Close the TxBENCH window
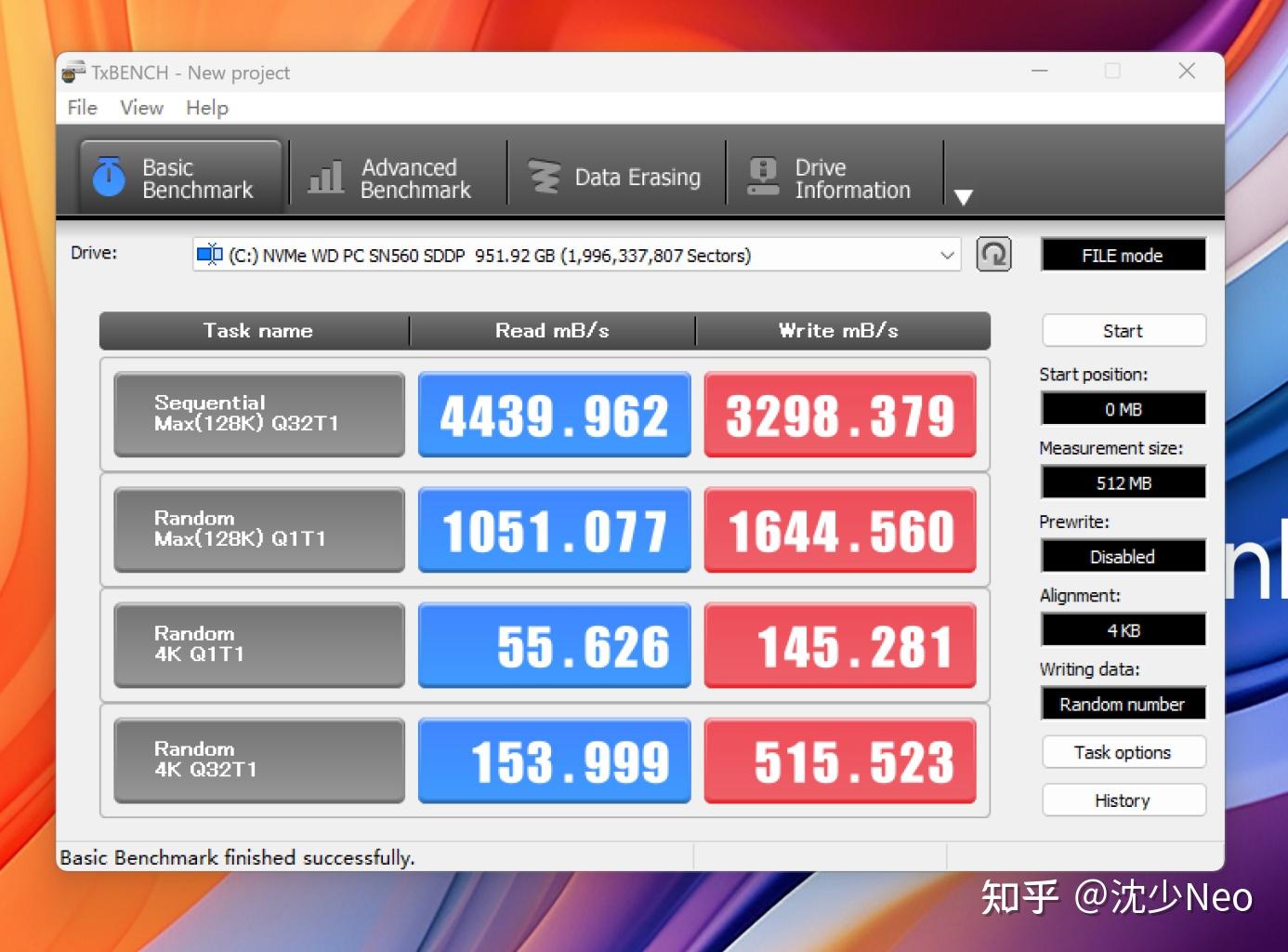 coord(1187,71)
